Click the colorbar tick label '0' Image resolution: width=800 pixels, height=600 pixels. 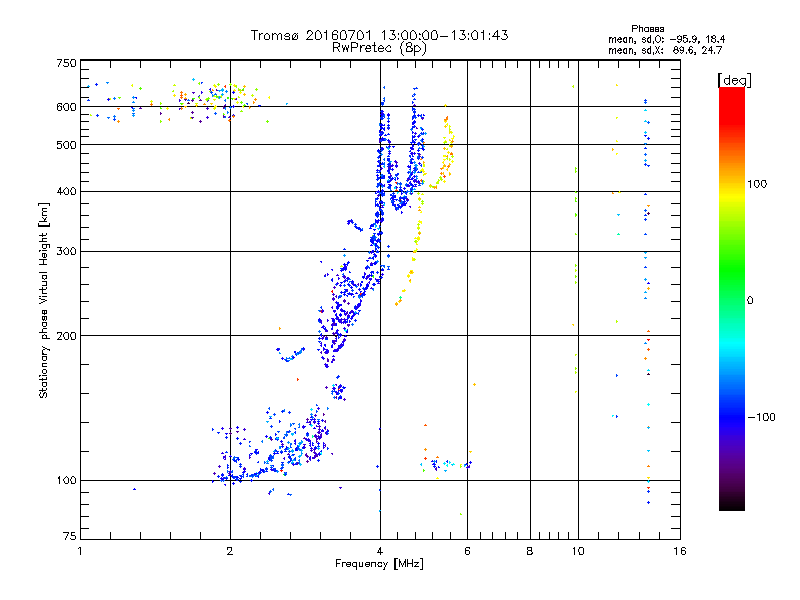click(x=750, y=300)
